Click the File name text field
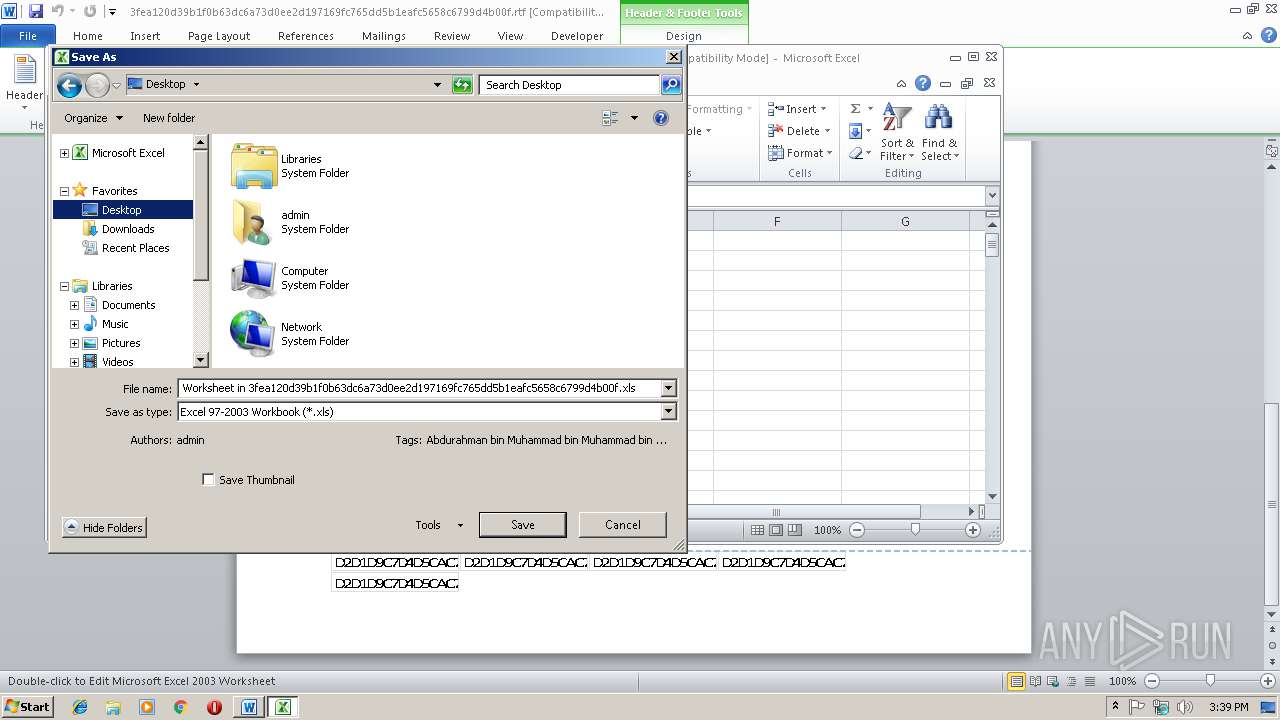The image size is (1280, 720). pyautogui.click(x=419, y=388)
